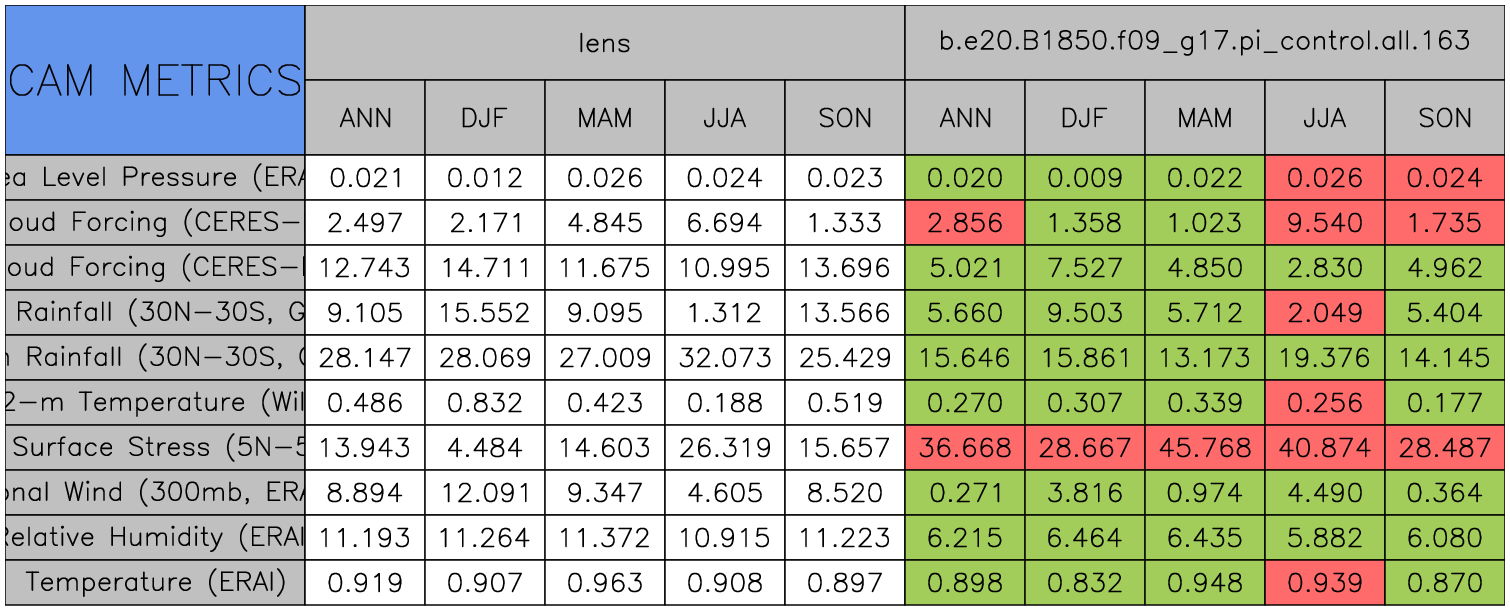Click the red 36.668 cell

964,447
